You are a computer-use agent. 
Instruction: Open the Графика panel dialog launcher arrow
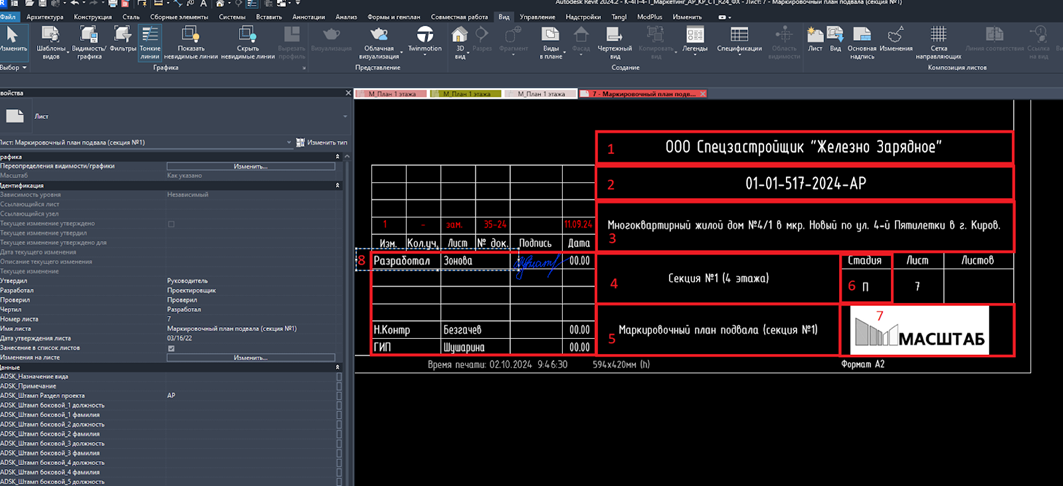(x=302, y=68)
